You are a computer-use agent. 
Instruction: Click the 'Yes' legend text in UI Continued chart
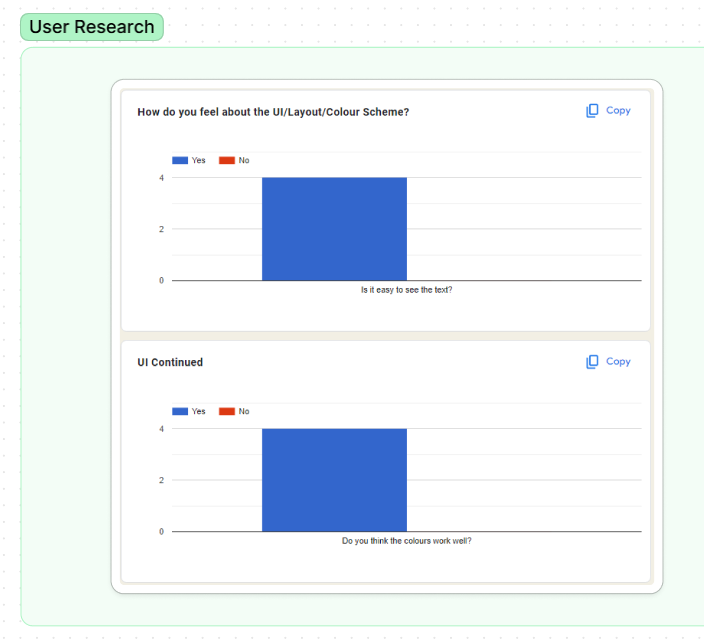click(198, 412)
